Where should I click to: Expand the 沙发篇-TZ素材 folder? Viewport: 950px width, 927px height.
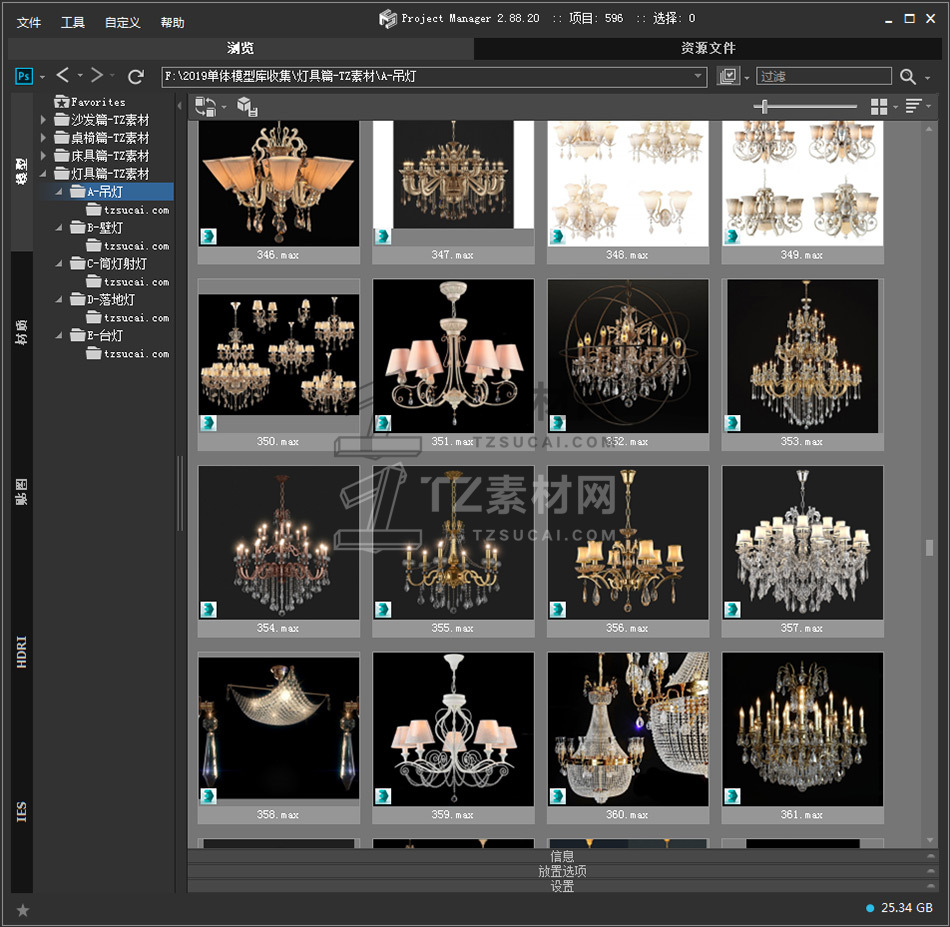(43, 120)
